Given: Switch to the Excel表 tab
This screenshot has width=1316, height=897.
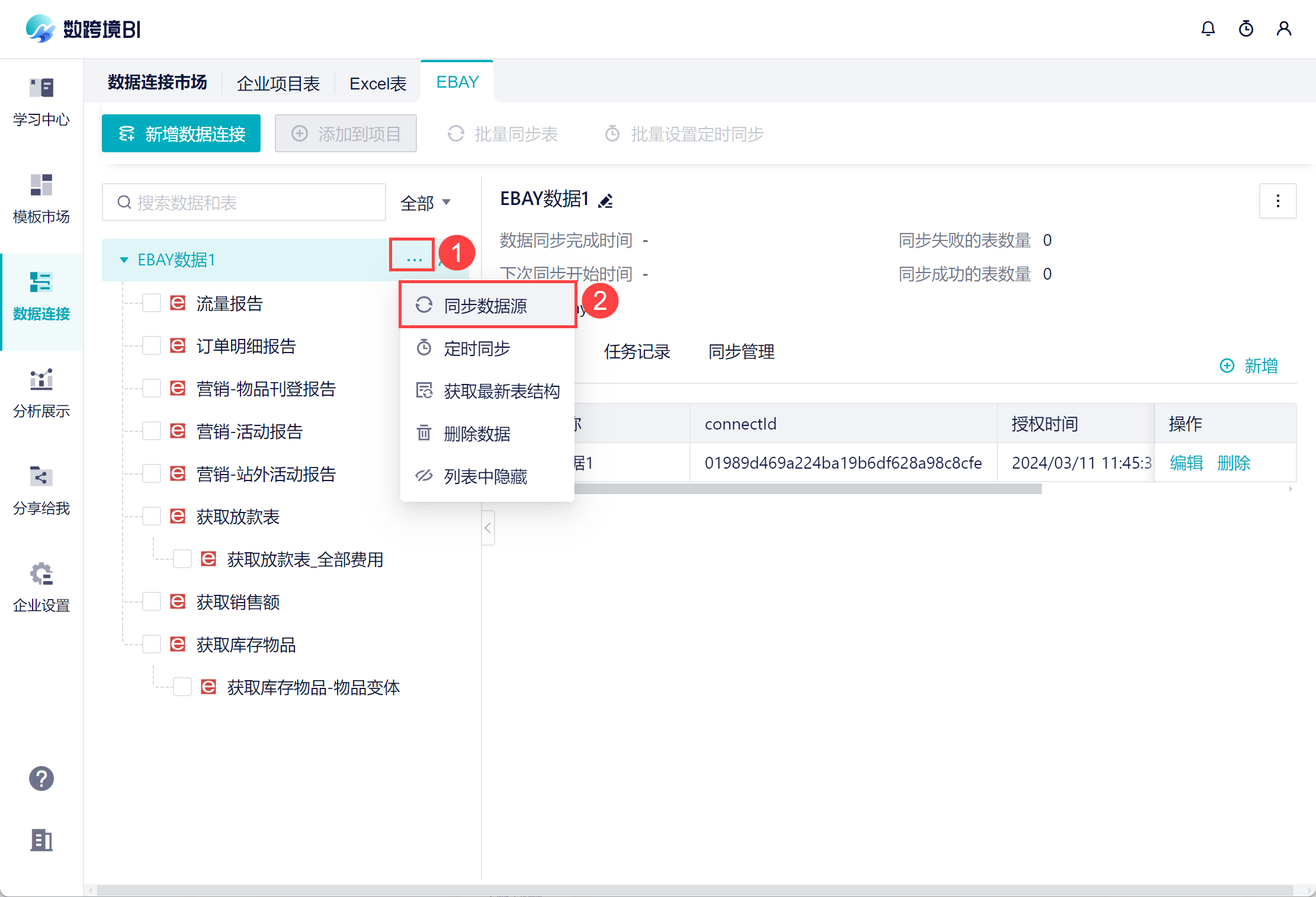Looking at the screenshot, I should tap(378, 84).
